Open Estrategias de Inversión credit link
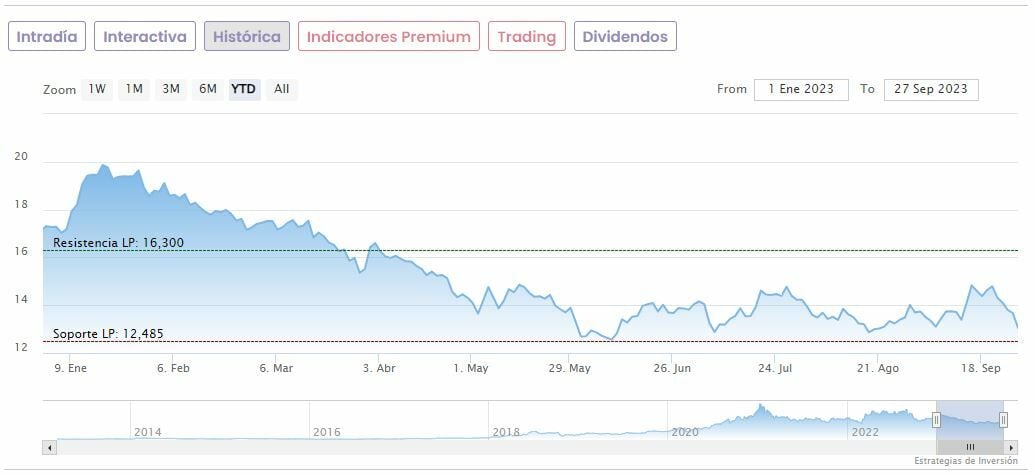 965,461
